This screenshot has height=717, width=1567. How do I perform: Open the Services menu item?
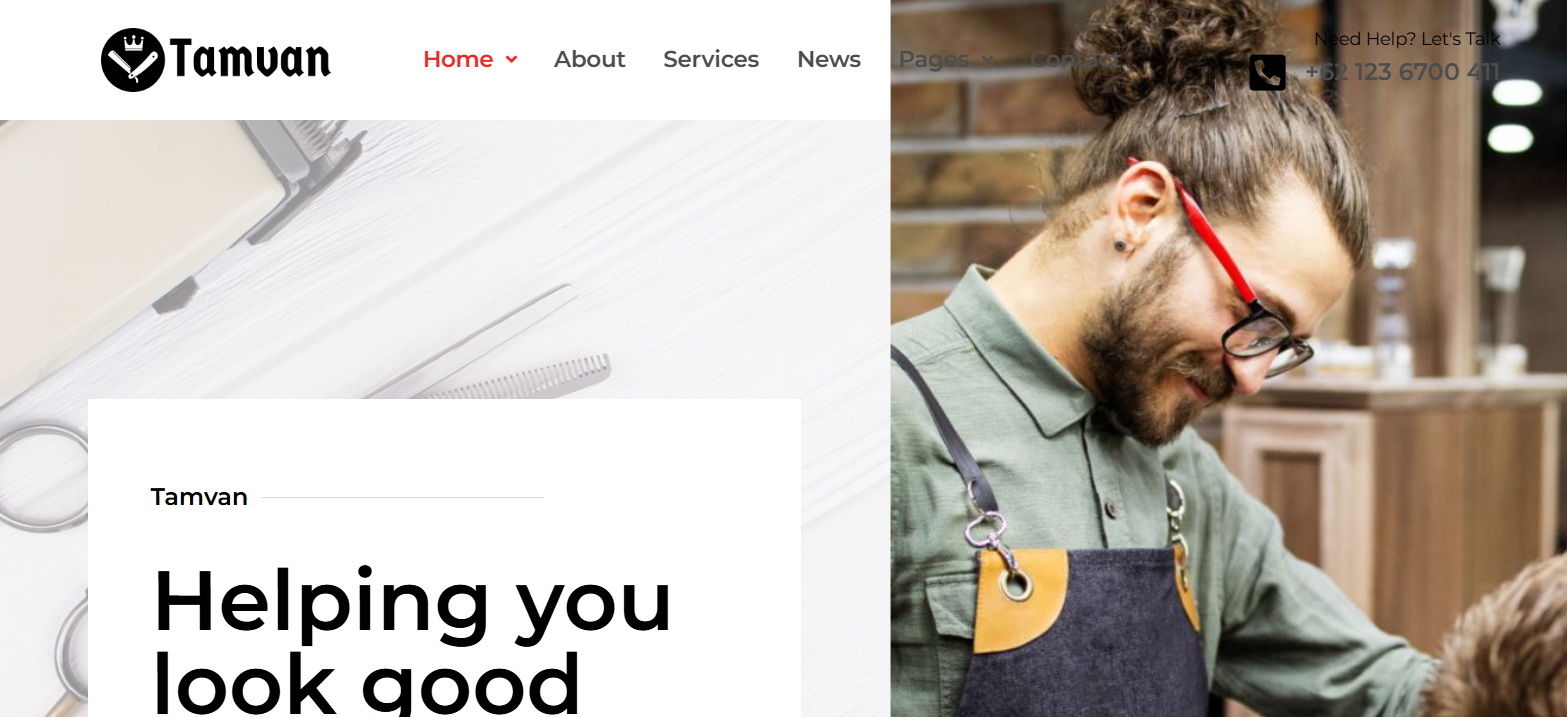711,59
